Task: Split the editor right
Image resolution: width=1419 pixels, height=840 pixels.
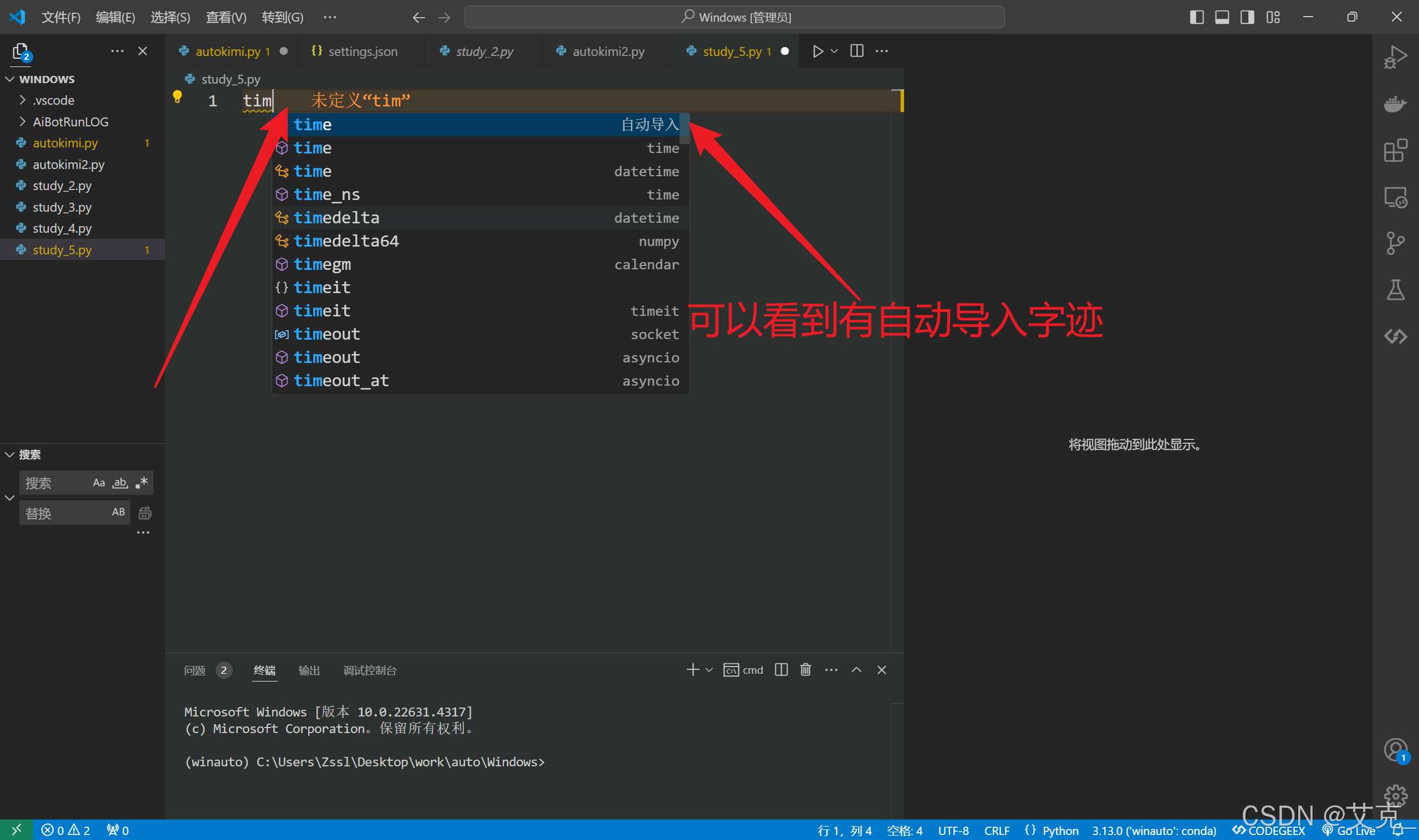Action: (857, 51)
